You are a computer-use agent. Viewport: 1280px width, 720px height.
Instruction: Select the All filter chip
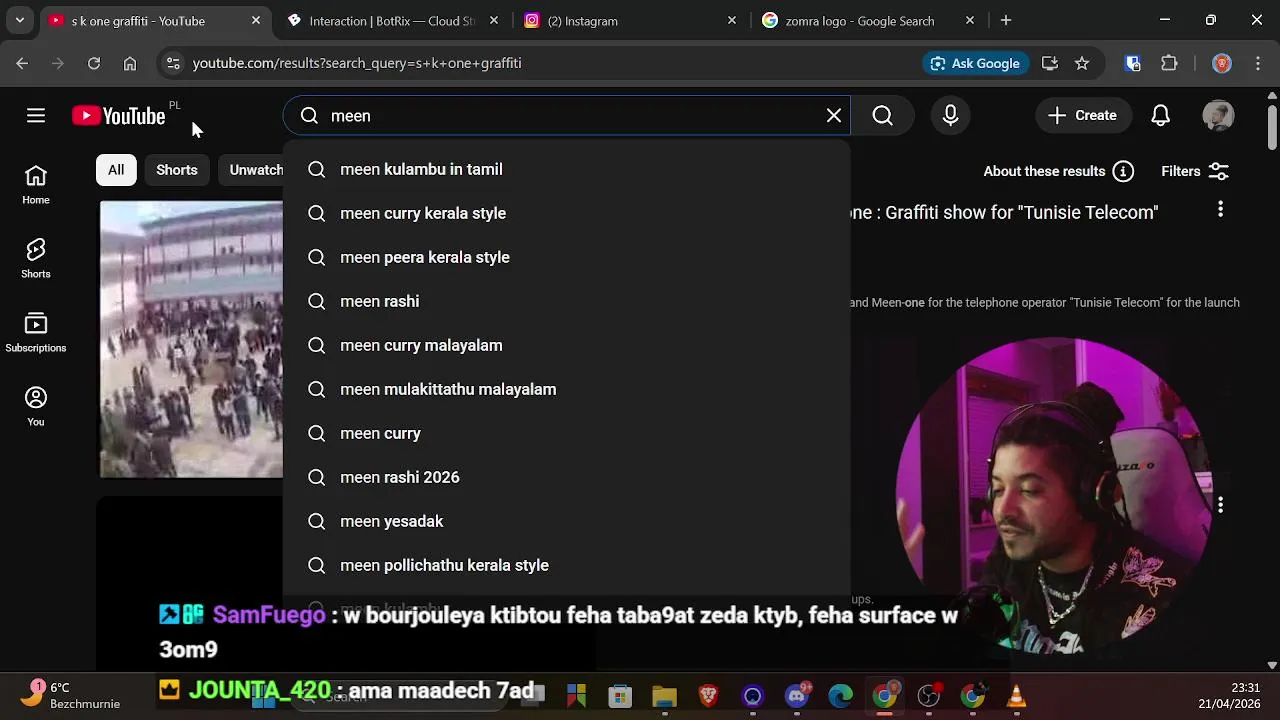[116, 170]
